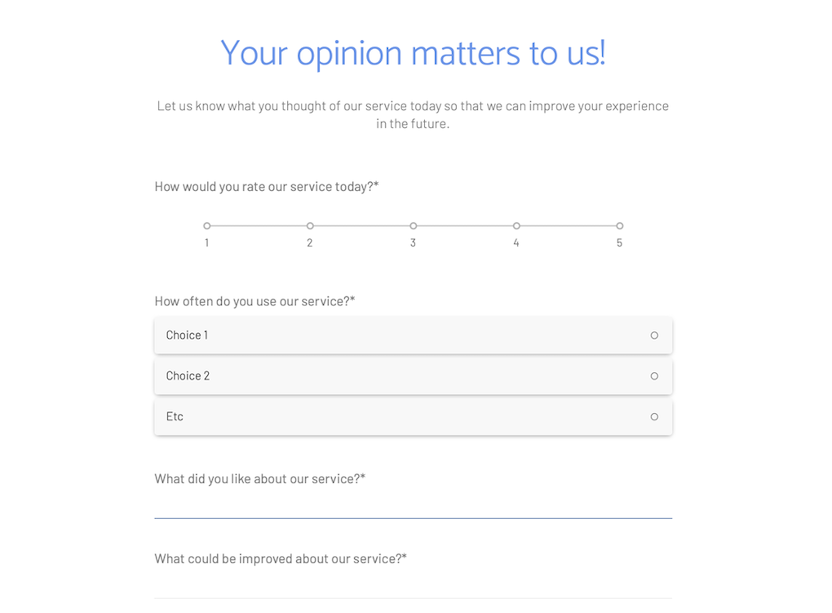Click the radio circle next to Choice 2
Image resolution: width=832 pixels, height=613 pixels.
click(654, 376)
